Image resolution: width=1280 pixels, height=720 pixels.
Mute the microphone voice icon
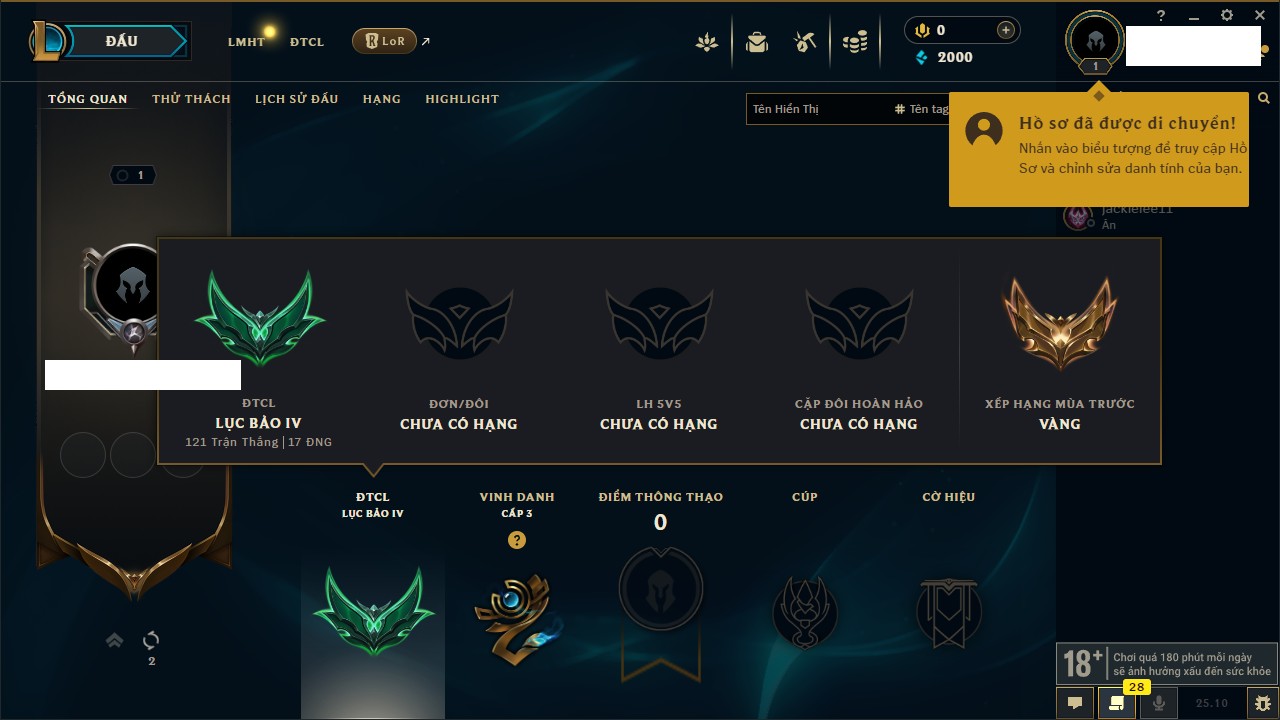1159,703
